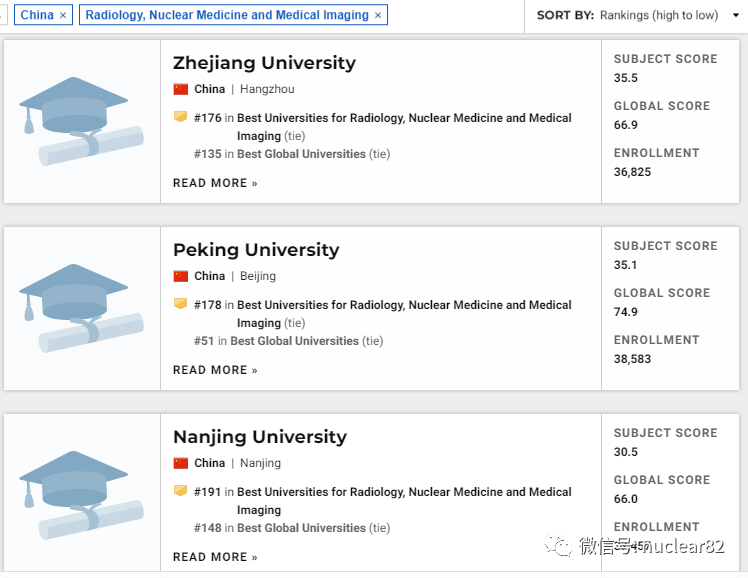The image size is (748, 578).
Task: Click the Hangzhou city label
Action: tap(267, 89)
